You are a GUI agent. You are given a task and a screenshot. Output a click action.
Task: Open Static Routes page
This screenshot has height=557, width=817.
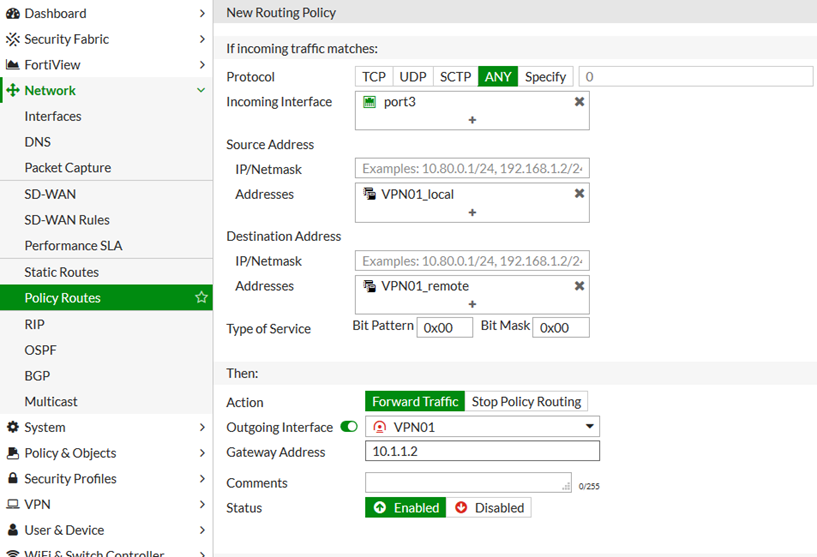pyautogui.click(x=62, y=272)
